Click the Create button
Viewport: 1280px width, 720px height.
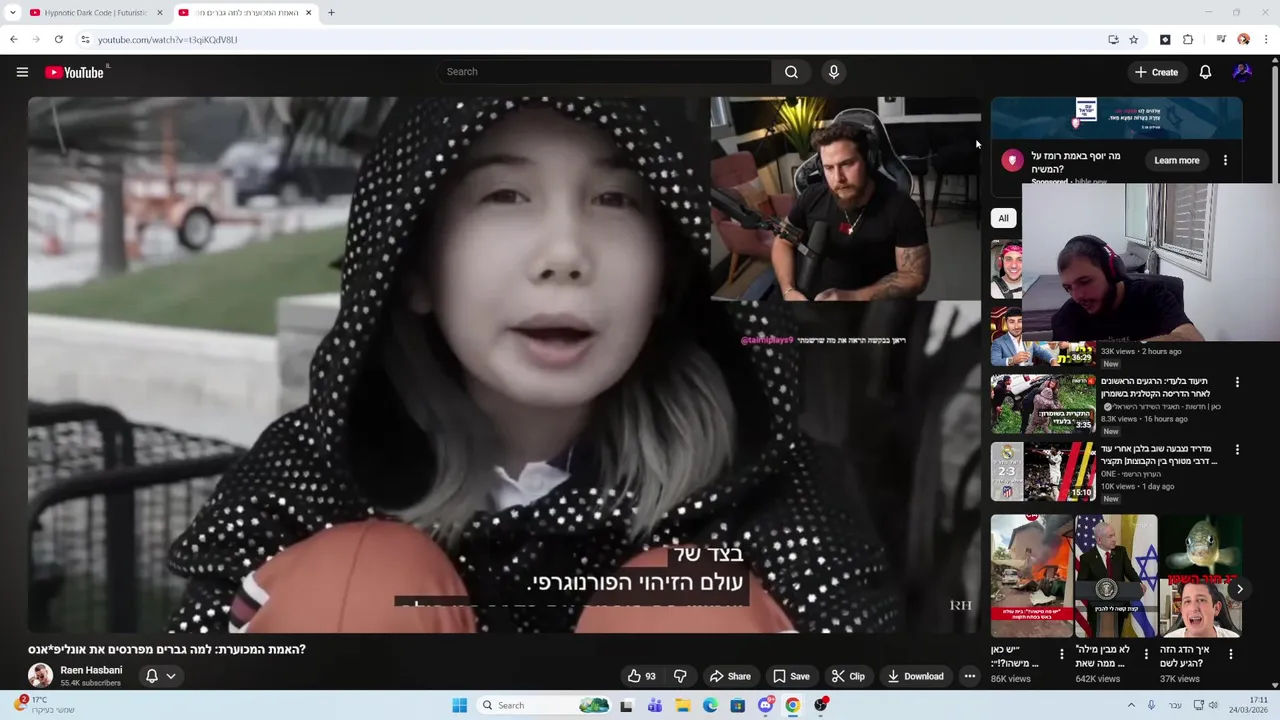coord(1157,72)
